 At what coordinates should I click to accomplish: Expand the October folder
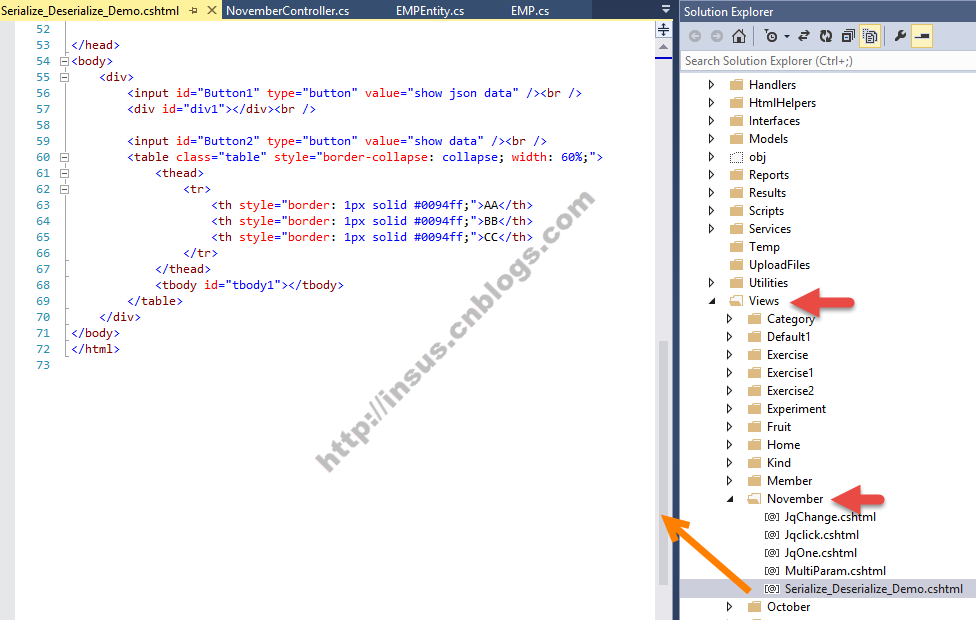click(x=730, y=607)
